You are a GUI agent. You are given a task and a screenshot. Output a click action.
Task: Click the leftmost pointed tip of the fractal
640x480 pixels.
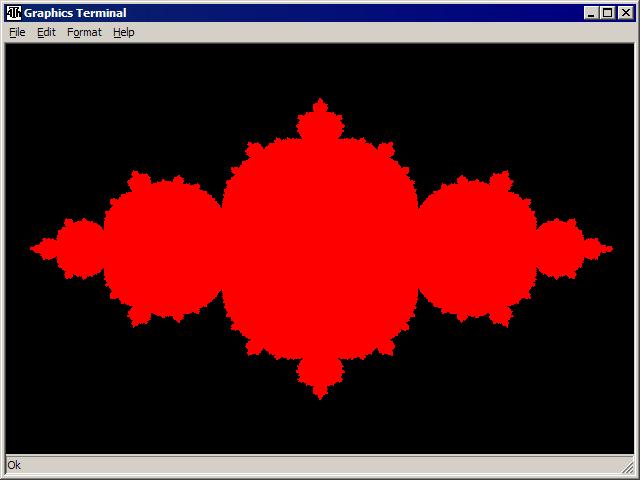coord(33,248)
